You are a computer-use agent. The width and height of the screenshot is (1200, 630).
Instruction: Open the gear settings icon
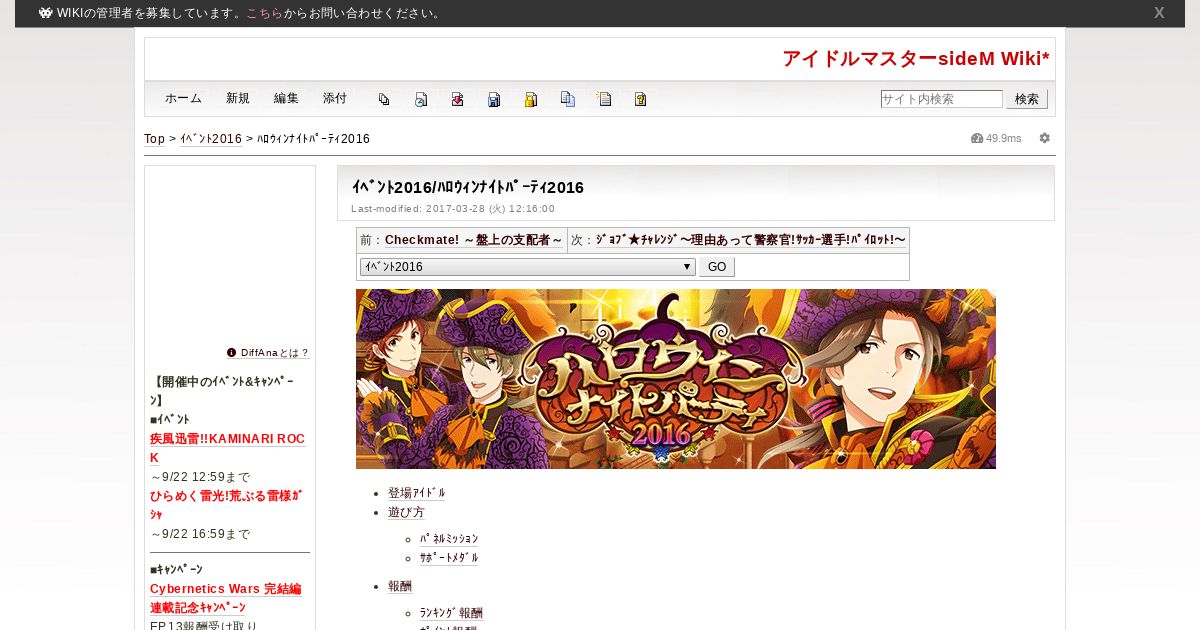[x=1045, y=138]
